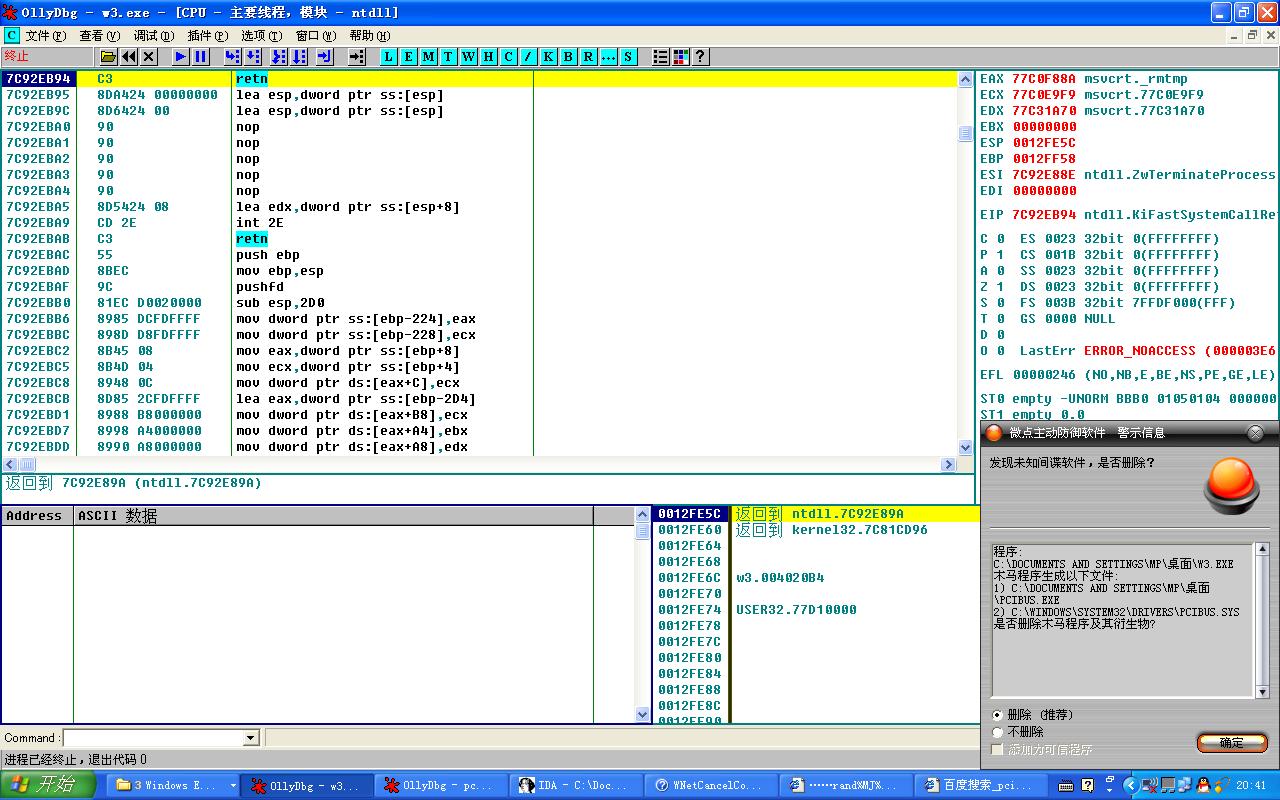Screen dimensions: 1280x800
Task: Open the 插件(P) plugins menu
Action: (x=207, y=36)
